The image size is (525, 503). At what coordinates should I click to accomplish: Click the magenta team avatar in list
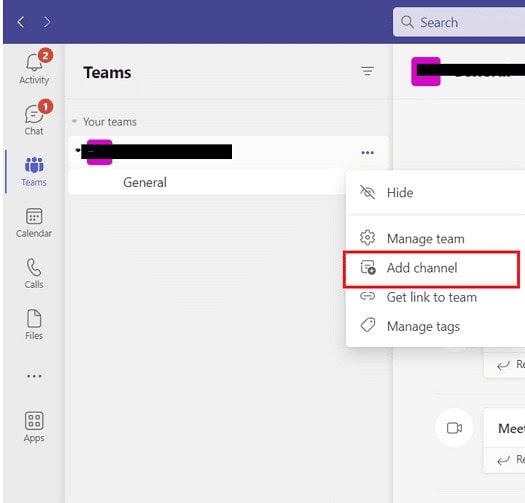point(99,152)
